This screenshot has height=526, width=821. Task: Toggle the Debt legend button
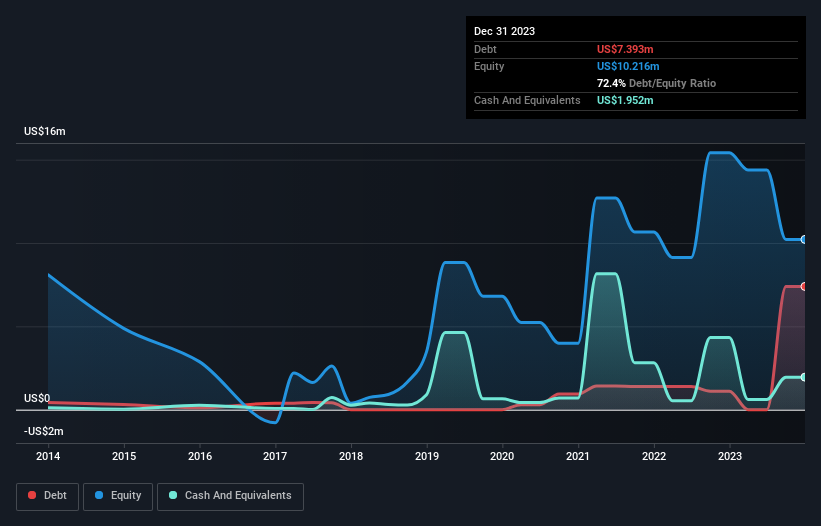48,496
